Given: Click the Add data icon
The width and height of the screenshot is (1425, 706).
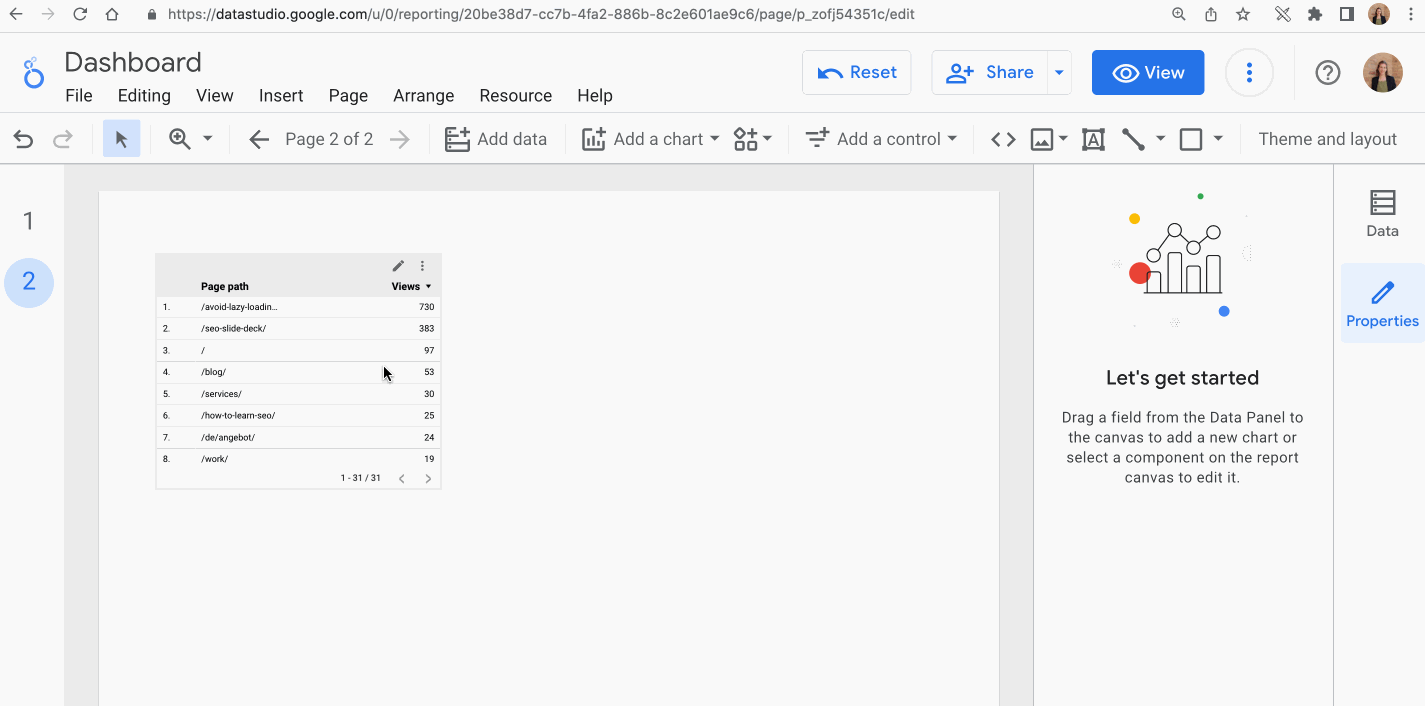Looking at the screenshot, I should click(457, 138).
